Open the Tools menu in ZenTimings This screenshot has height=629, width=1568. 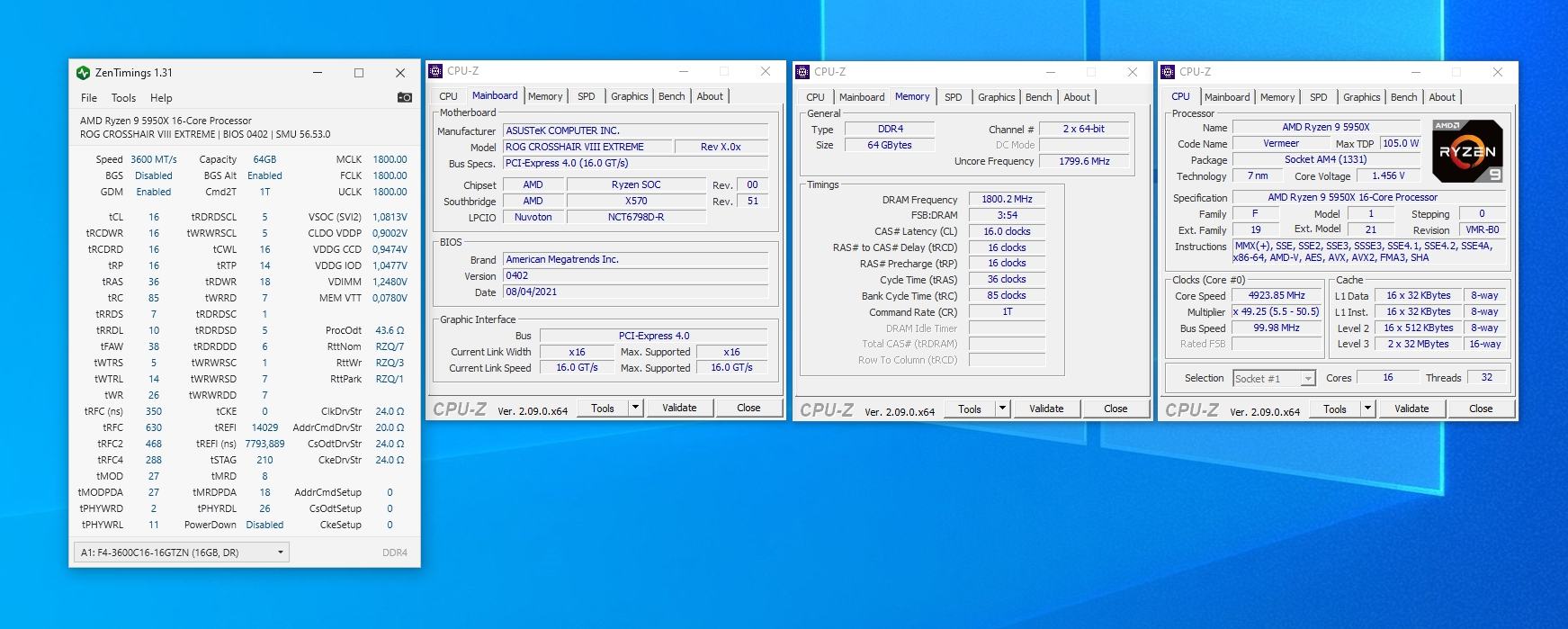click(x=123, y=98)
